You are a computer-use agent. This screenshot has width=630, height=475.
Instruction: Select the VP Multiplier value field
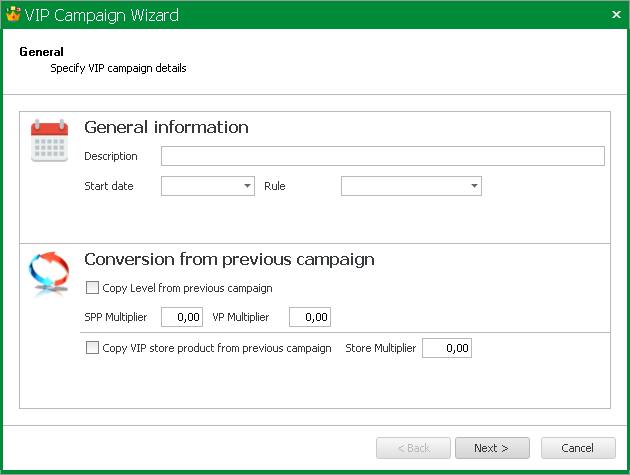pyautogui.click(x=310, y=317)
